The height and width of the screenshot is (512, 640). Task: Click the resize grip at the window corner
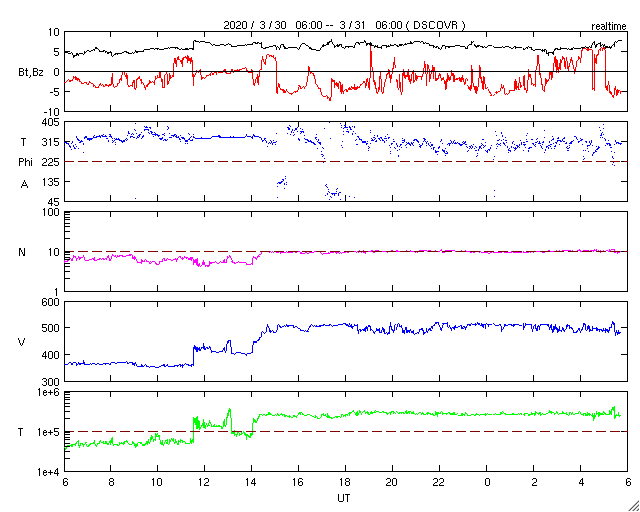tap(633, 505)
